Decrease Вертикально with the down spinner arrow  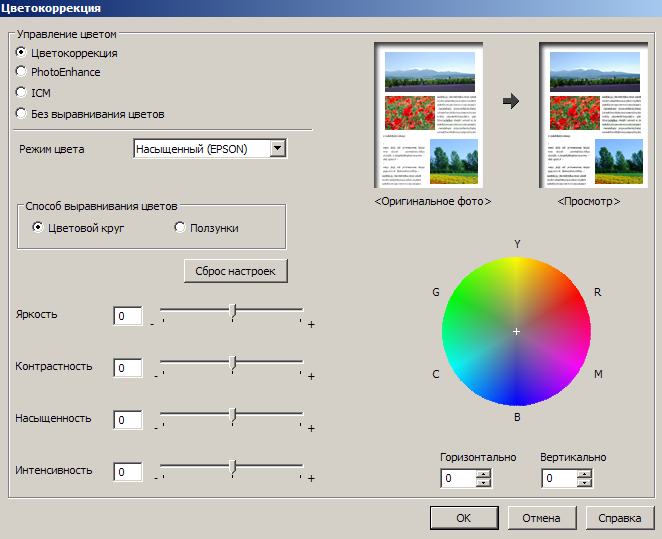pos(585,483)
